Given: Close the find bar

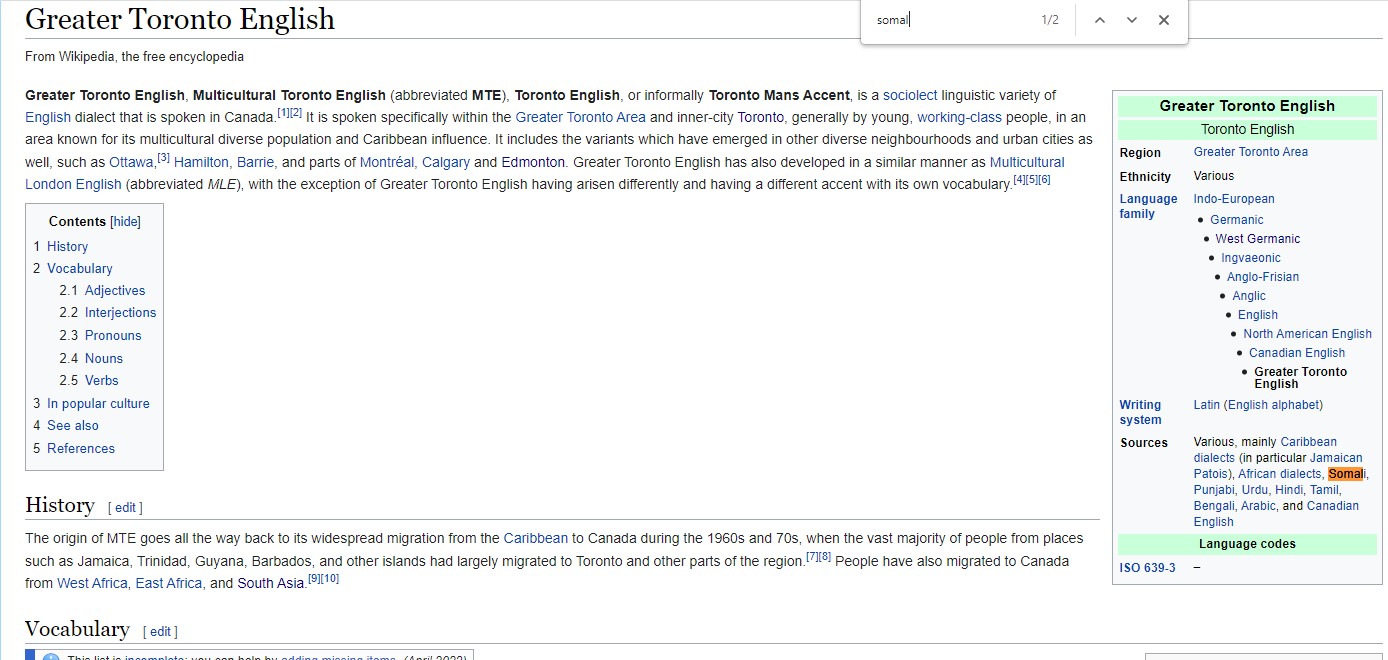Looking at the screenshot, I should point(1164,20).
